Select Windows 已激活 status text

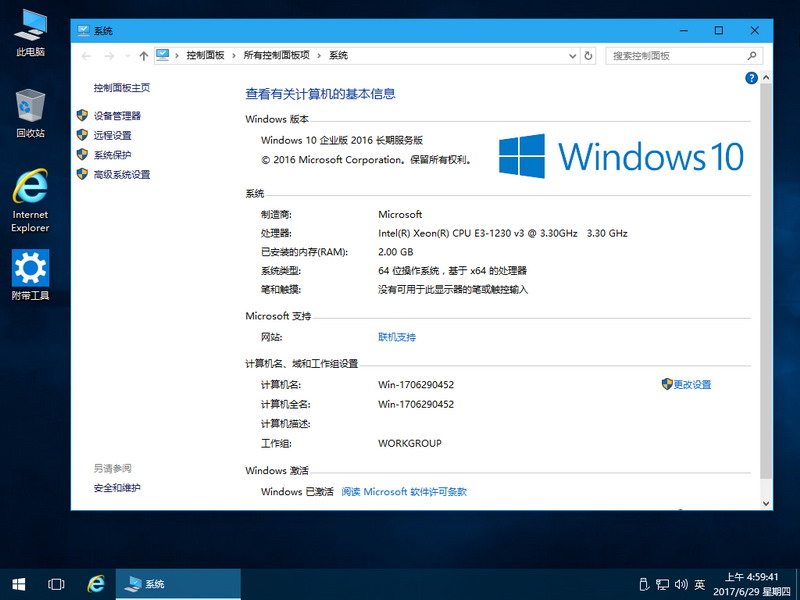pyautogui.click(x=297, y=491)
